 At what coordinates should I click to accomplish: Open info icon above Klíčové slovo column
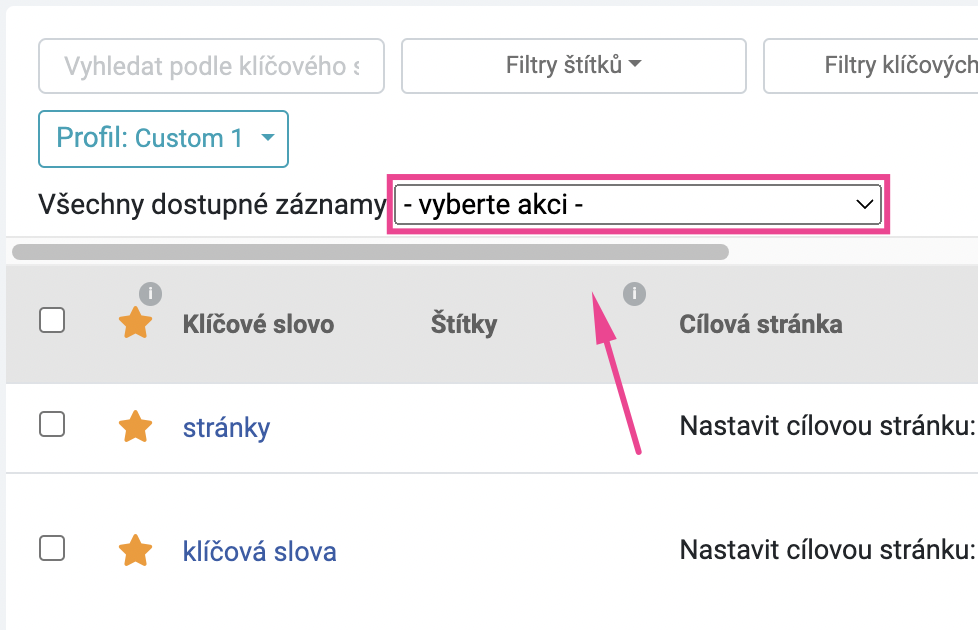150,293
